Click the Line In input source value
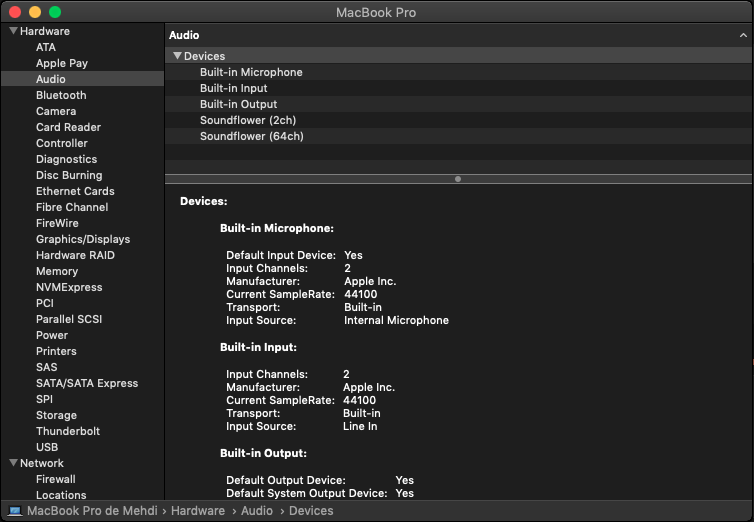The height and width of the screenshot is (522, 754). click(x=360, y=426)
